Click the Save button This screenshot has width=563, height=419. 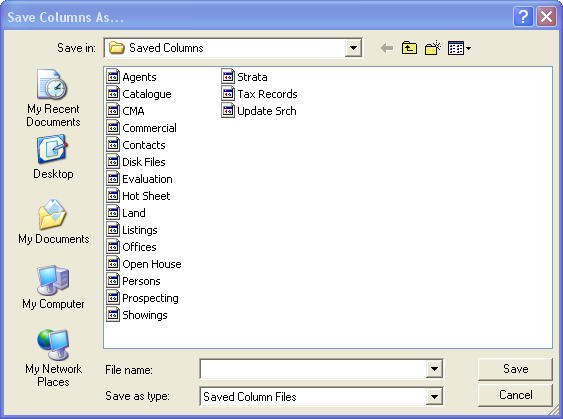coord(515,369)
